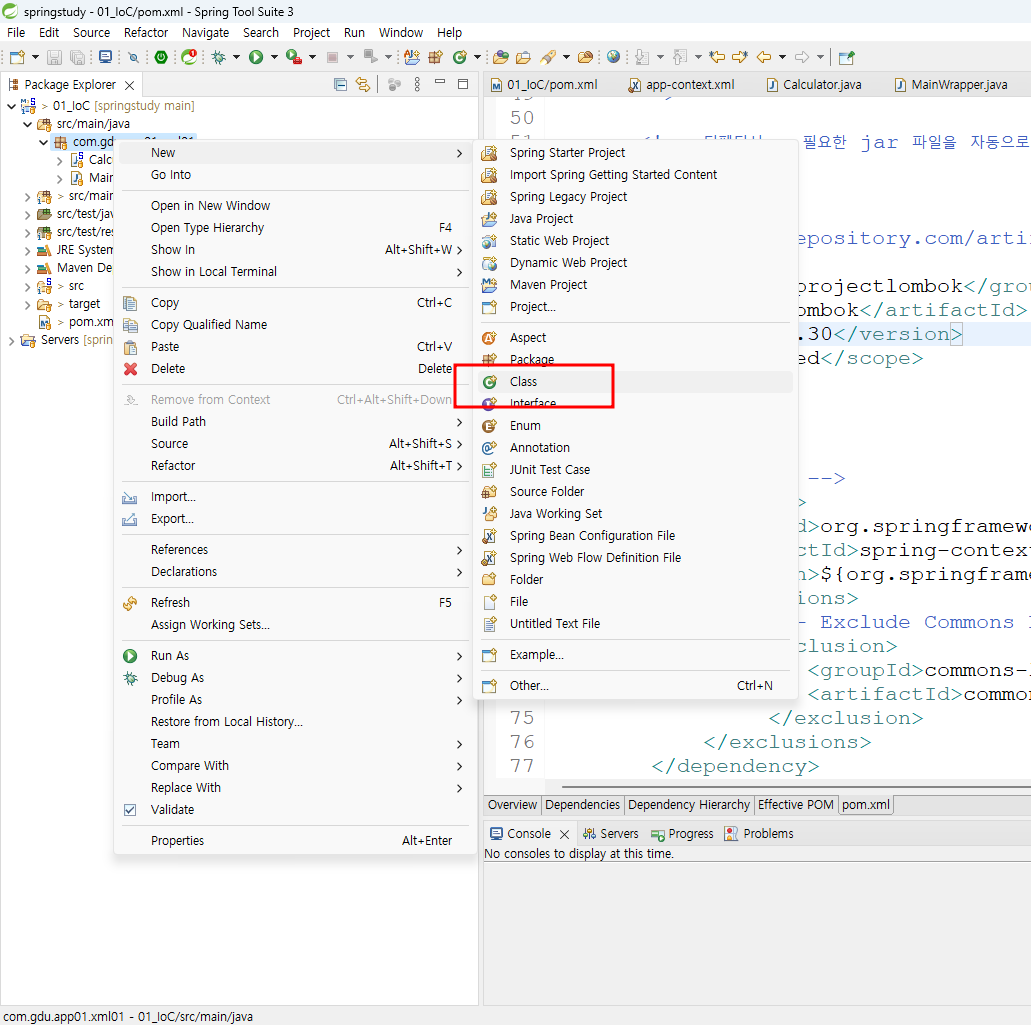1031x1025 pixels.
Task: Open the Refactor menu in menu bar
Action: pos(146,32)
